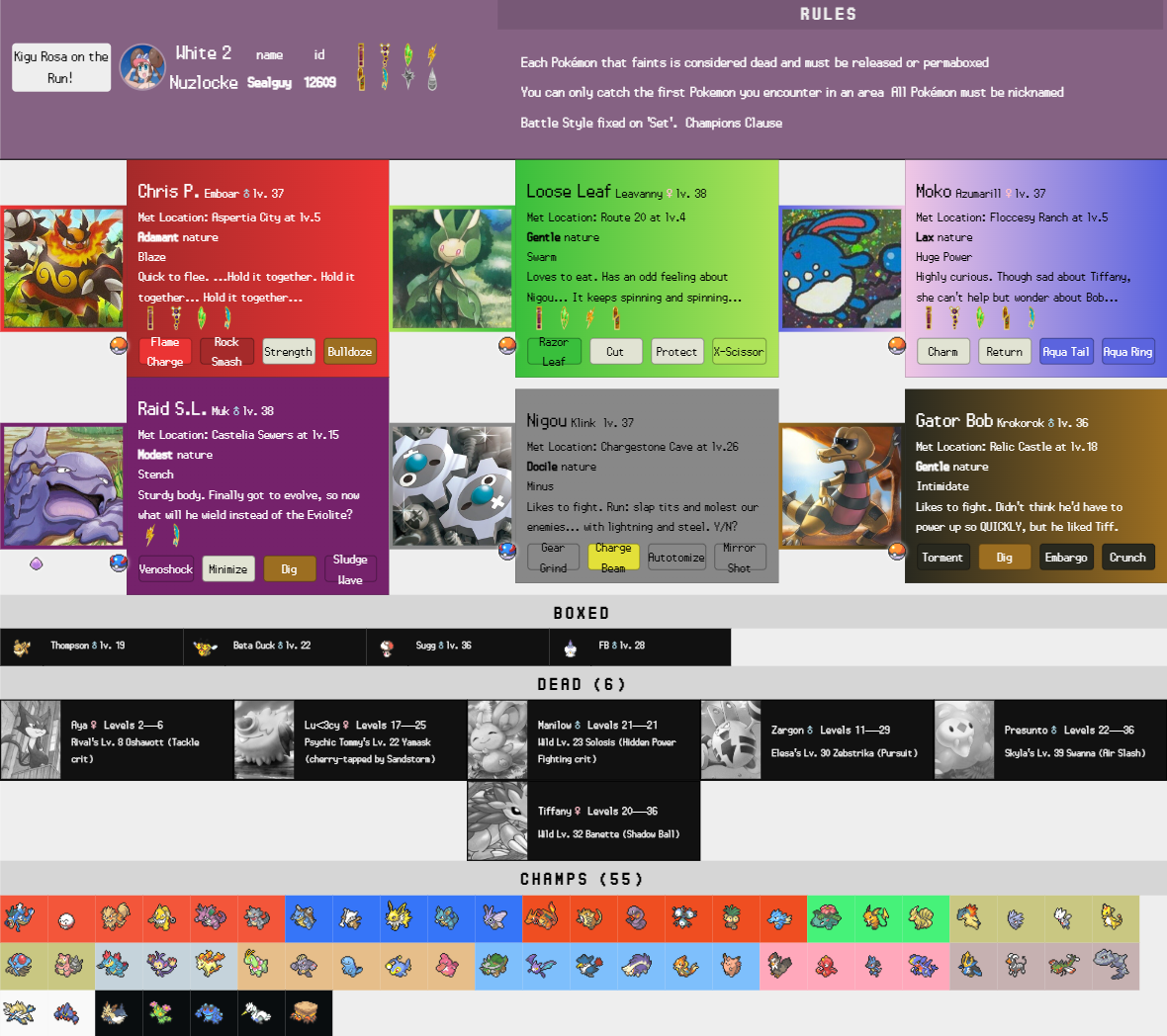The height and width of the screenshot is (1036, 1167).
Task: Click the Arbok champ sprite
Action: pyautogui.click(x=637, y=918)
